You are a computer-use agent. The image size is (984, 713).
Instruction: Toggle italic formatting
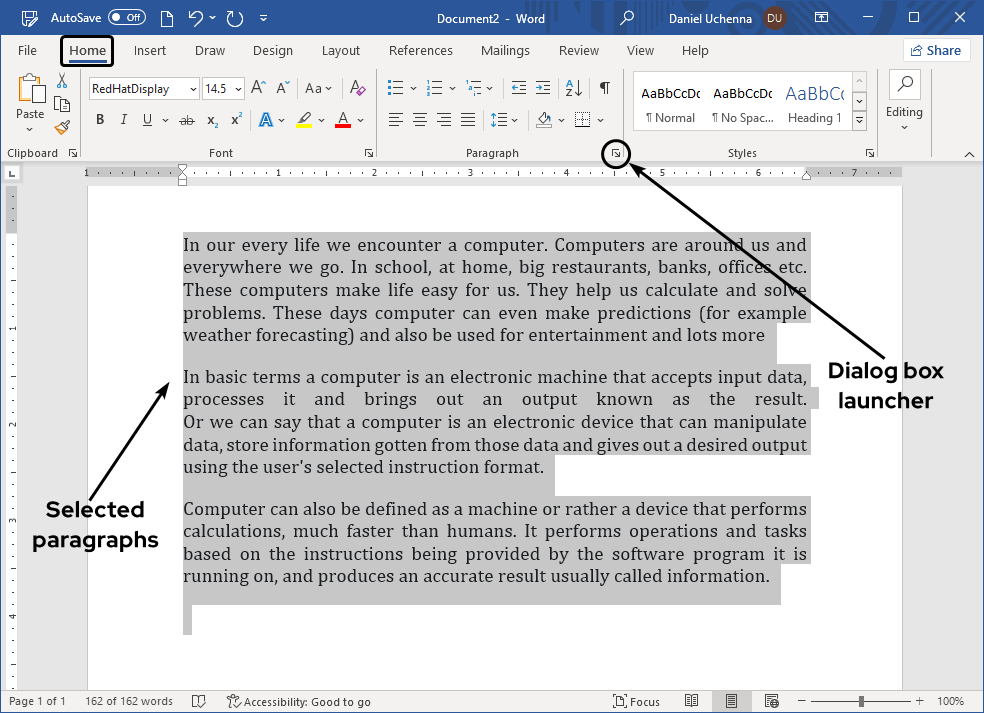pyautogui.click(x=124, y=120)
